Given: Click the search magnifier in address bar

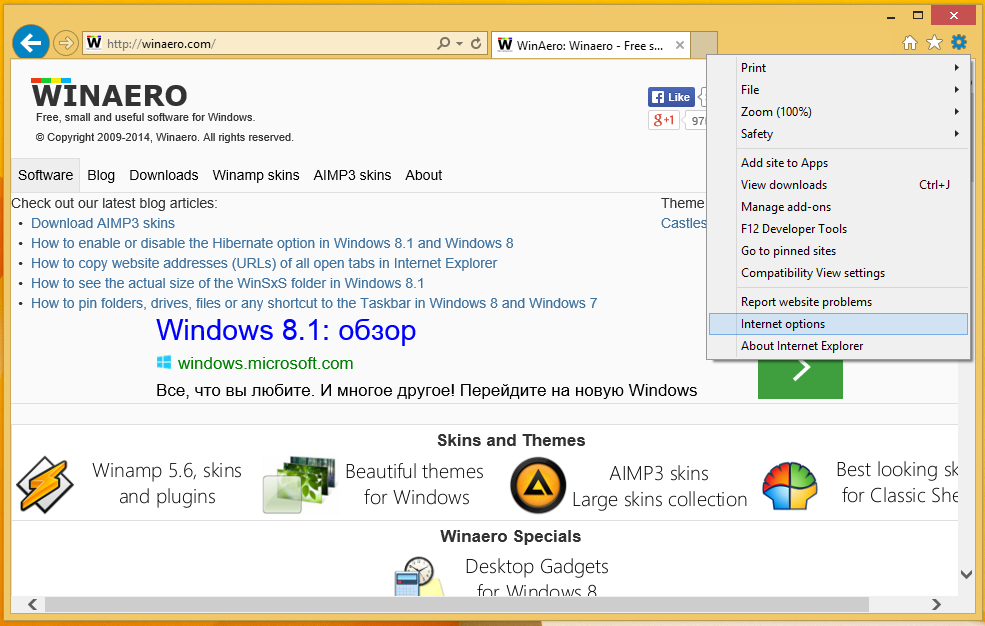Looking at the screenshot, I should (x=444, y=43).
